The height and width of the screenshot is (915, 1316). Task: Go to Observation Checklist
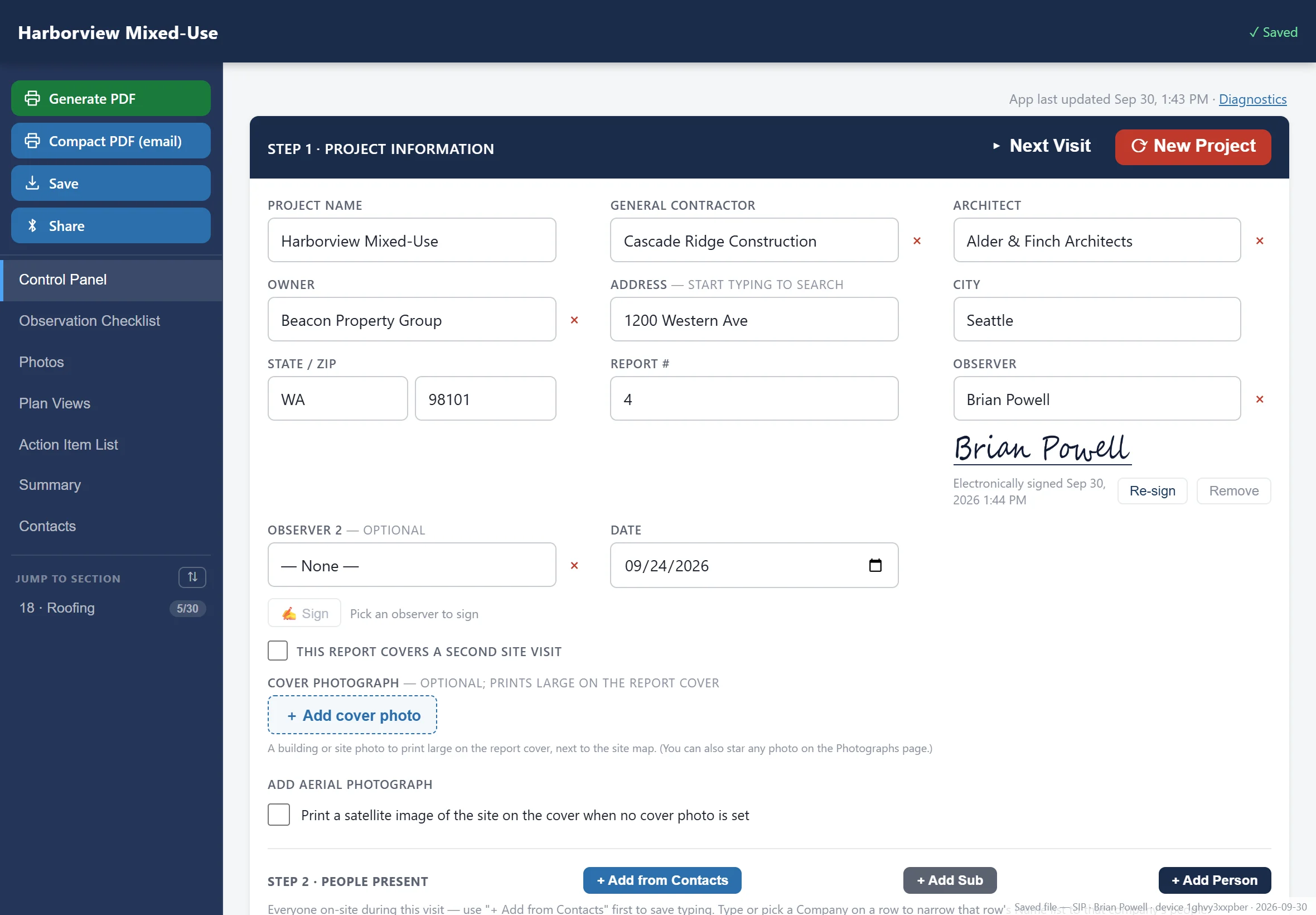(x=111, y=321)
